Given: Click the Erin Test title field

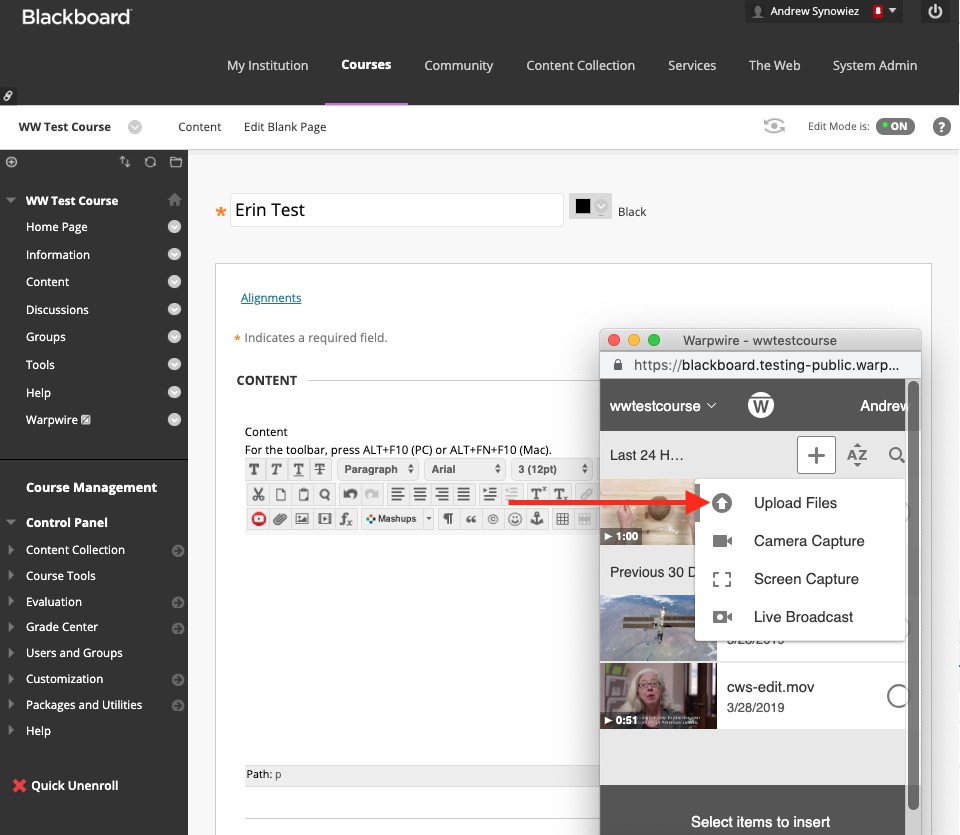Looking at the screenshot, I should click(x=396, y=210).
